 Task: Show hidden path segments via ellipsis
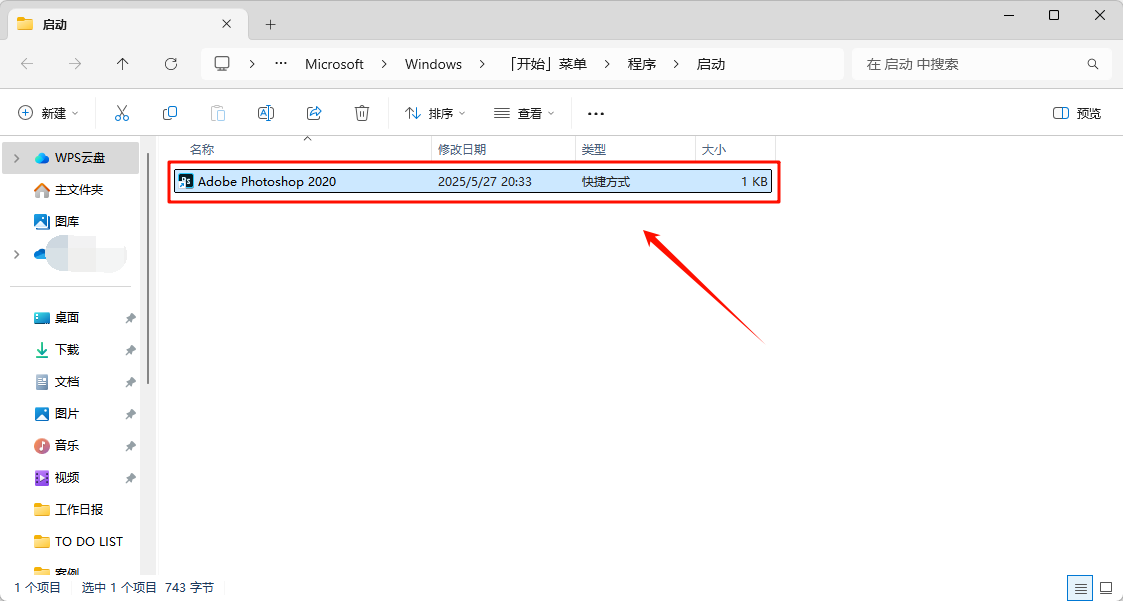coord(281,64)
